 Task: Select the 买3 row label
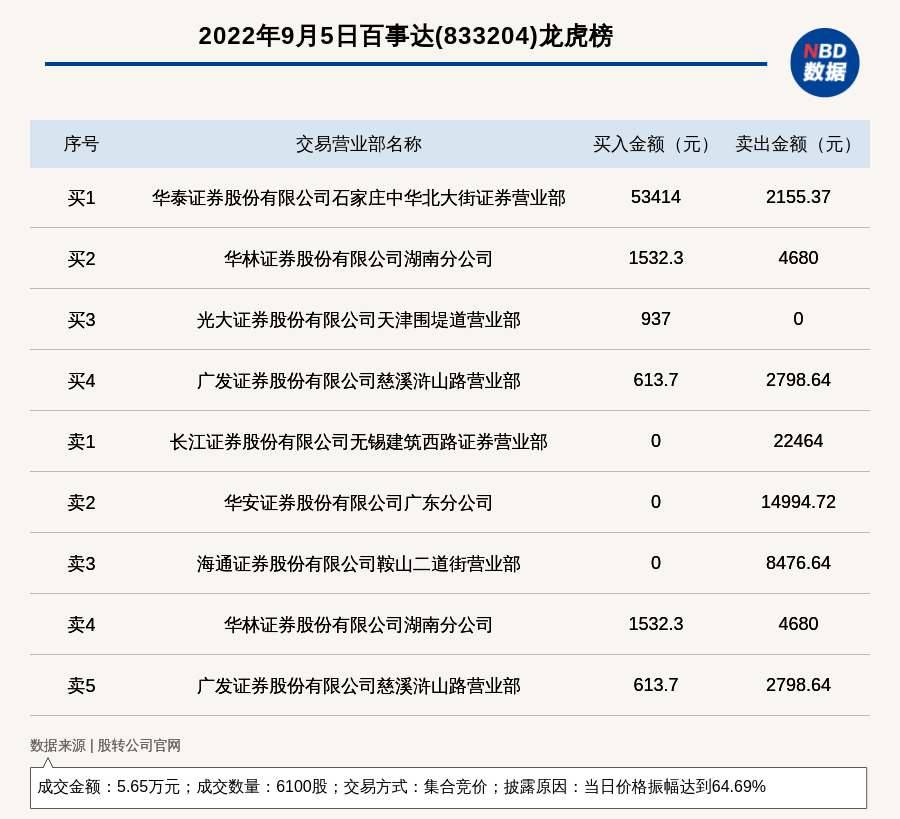click(81, 320)
